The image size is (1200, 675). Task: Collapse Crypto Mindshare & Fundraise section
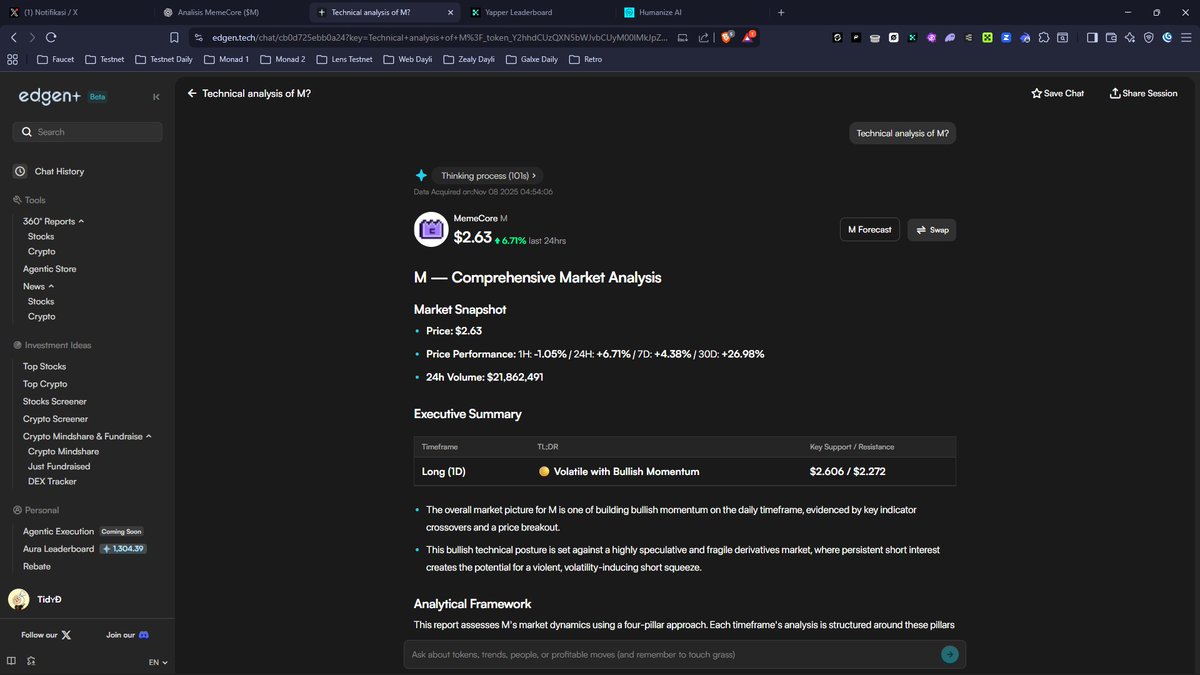click(87, 436)
